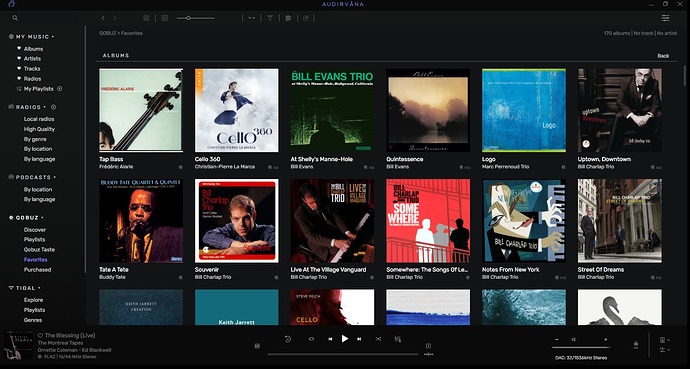
Task: Open settings panel icon at top right
Action: pos(665,18)
